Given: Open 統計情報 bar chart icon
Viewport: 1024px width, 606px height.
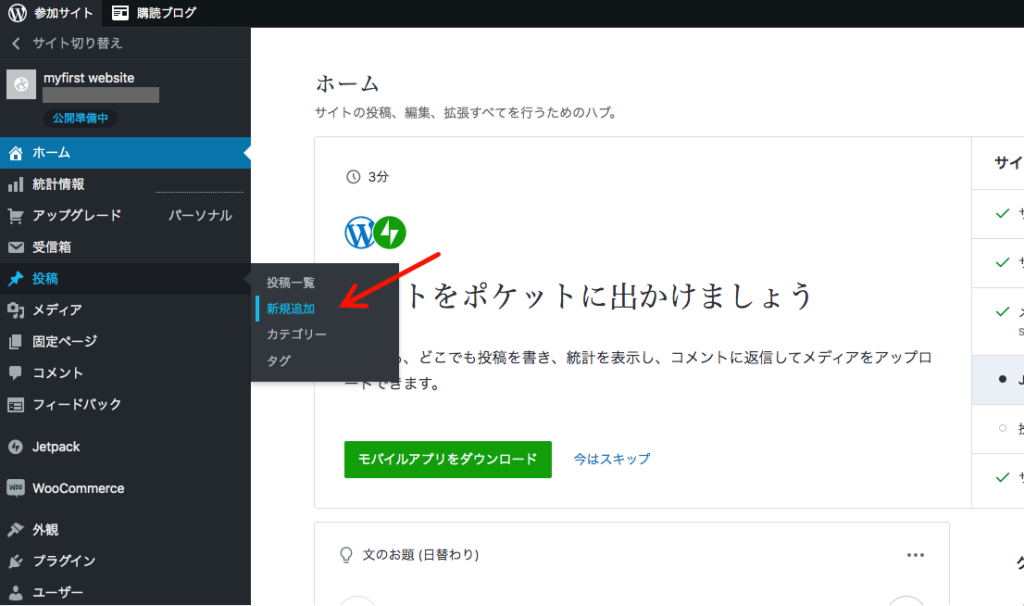Looking at the screenshot, I should (16, 185).
